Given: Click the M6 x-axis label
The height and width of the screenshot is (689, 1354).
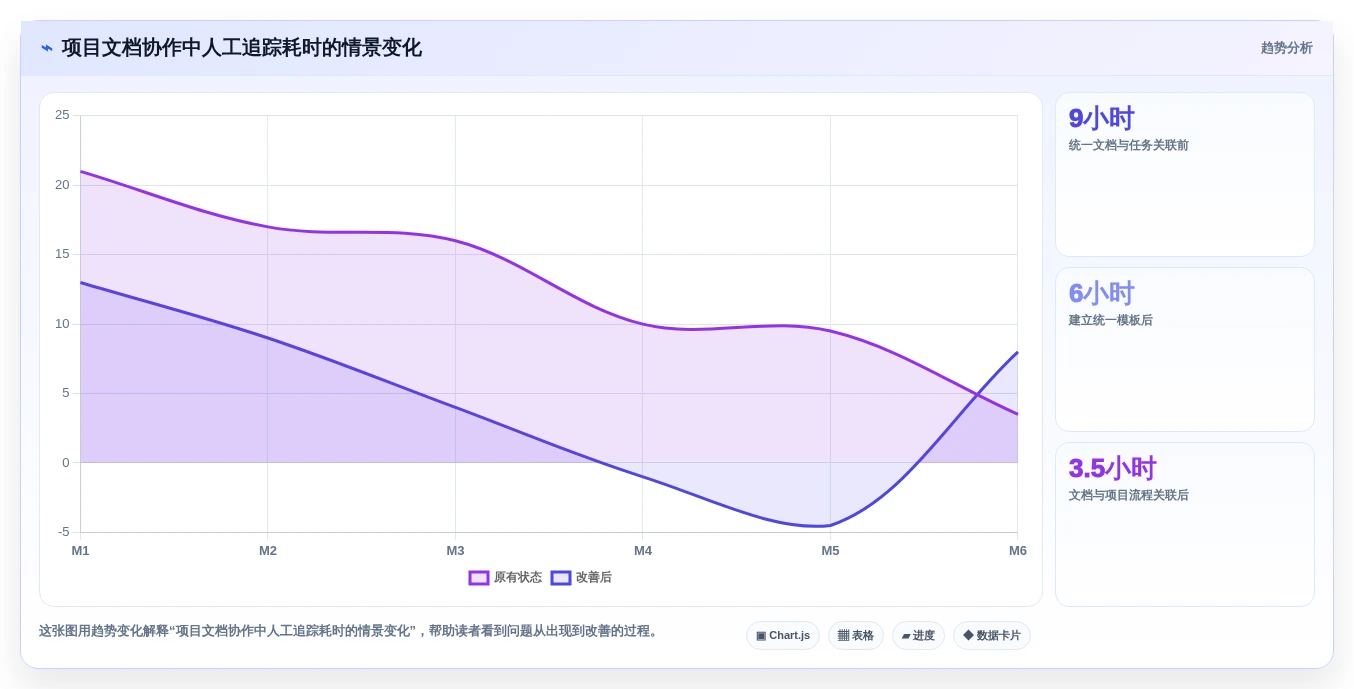Looking at the screenshot, I should pyautogui.click(x=1018, y=551).
